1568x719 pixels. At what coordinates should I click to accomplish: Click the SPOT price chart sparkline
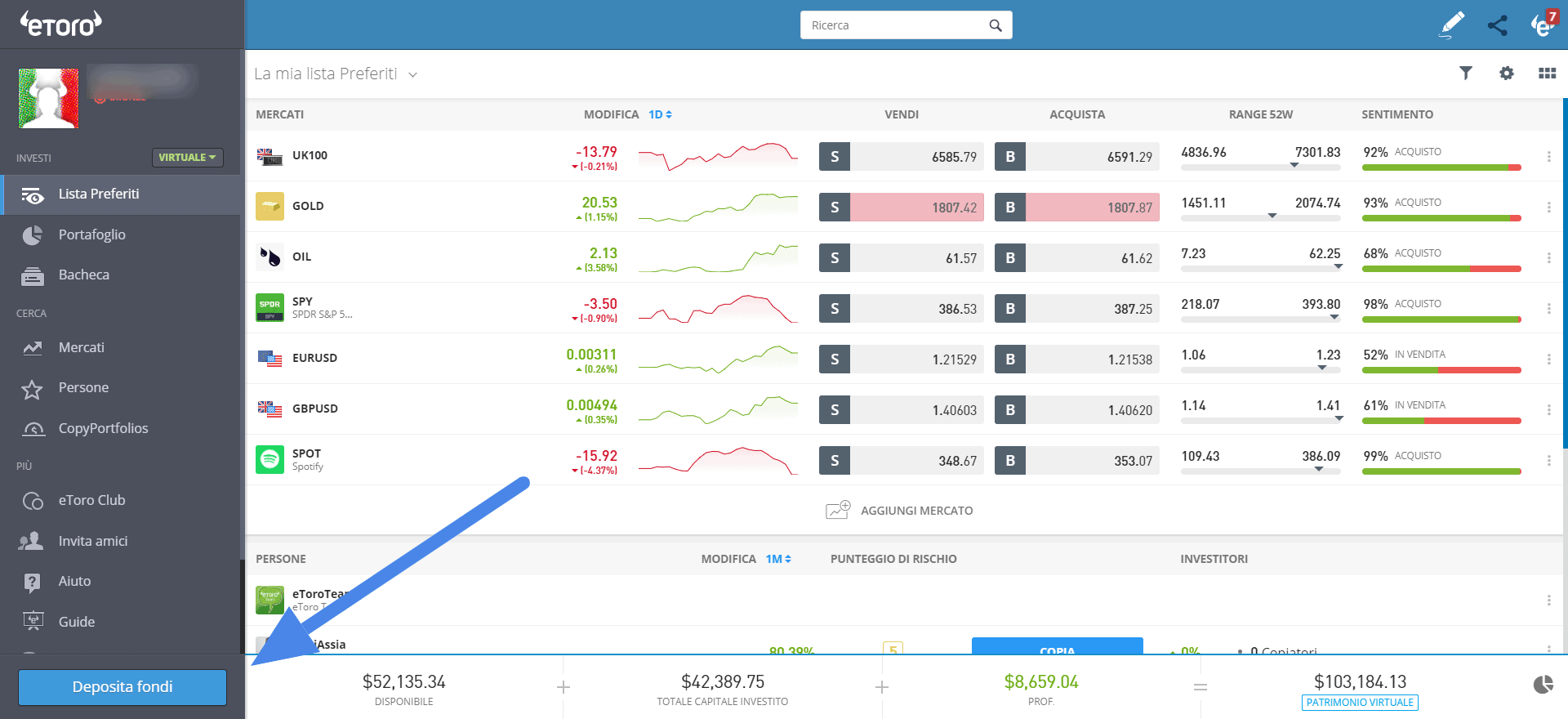pos(718,460)
